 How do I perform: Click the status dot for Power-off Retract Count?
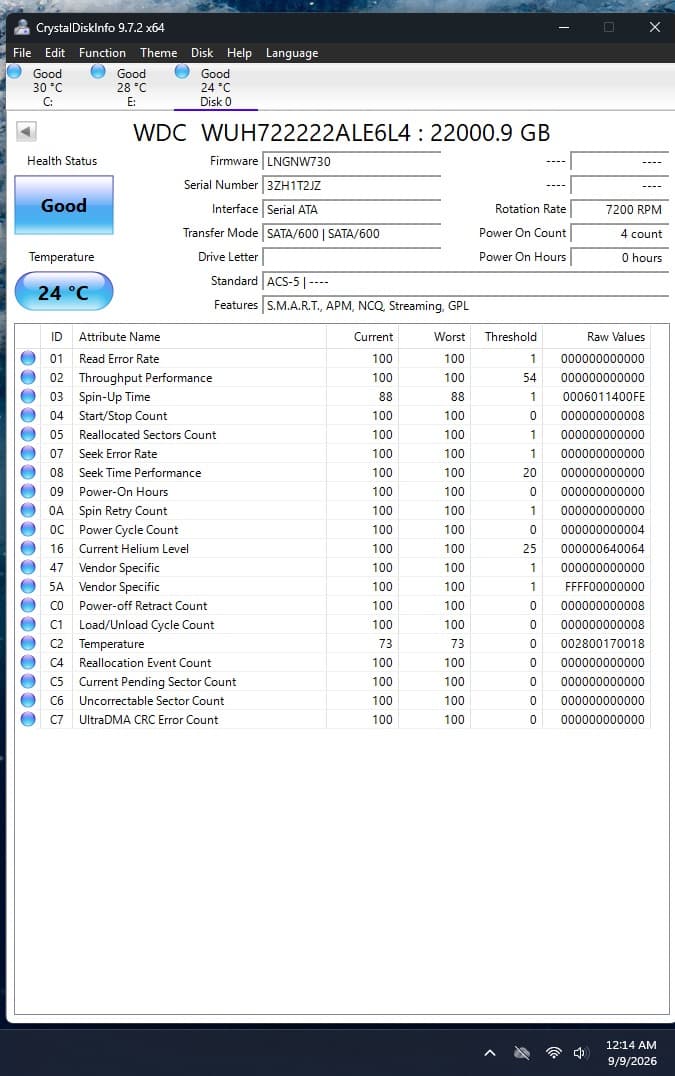click(x=28, y=605)
